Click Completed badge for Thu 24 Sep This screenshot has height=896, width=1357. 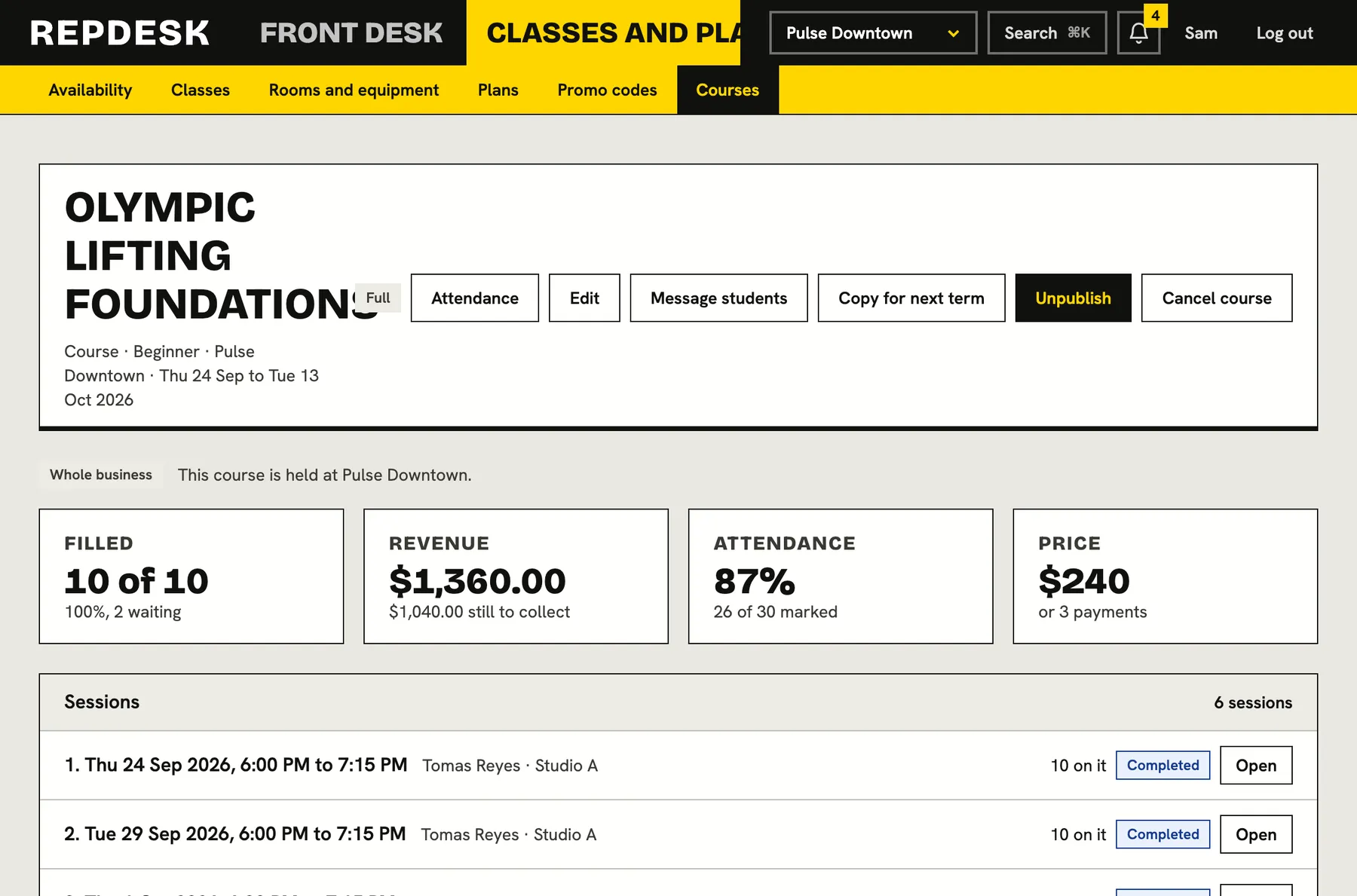pyautogui.click(x=1163, y=765)
